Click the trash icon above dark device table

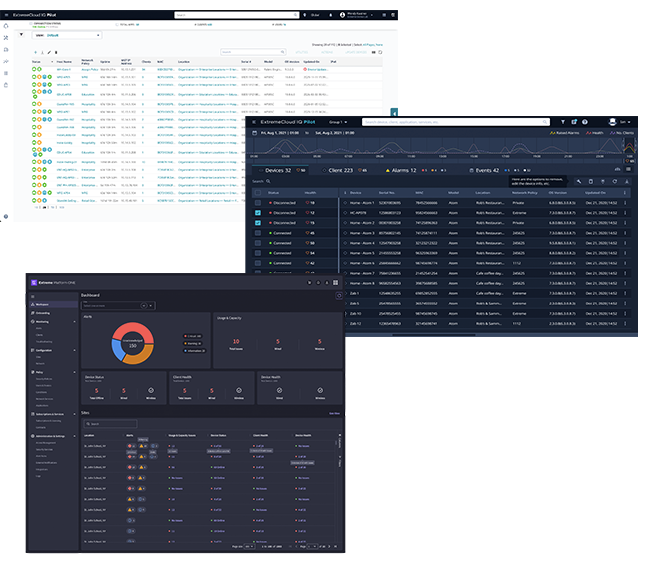pos(591,181)
